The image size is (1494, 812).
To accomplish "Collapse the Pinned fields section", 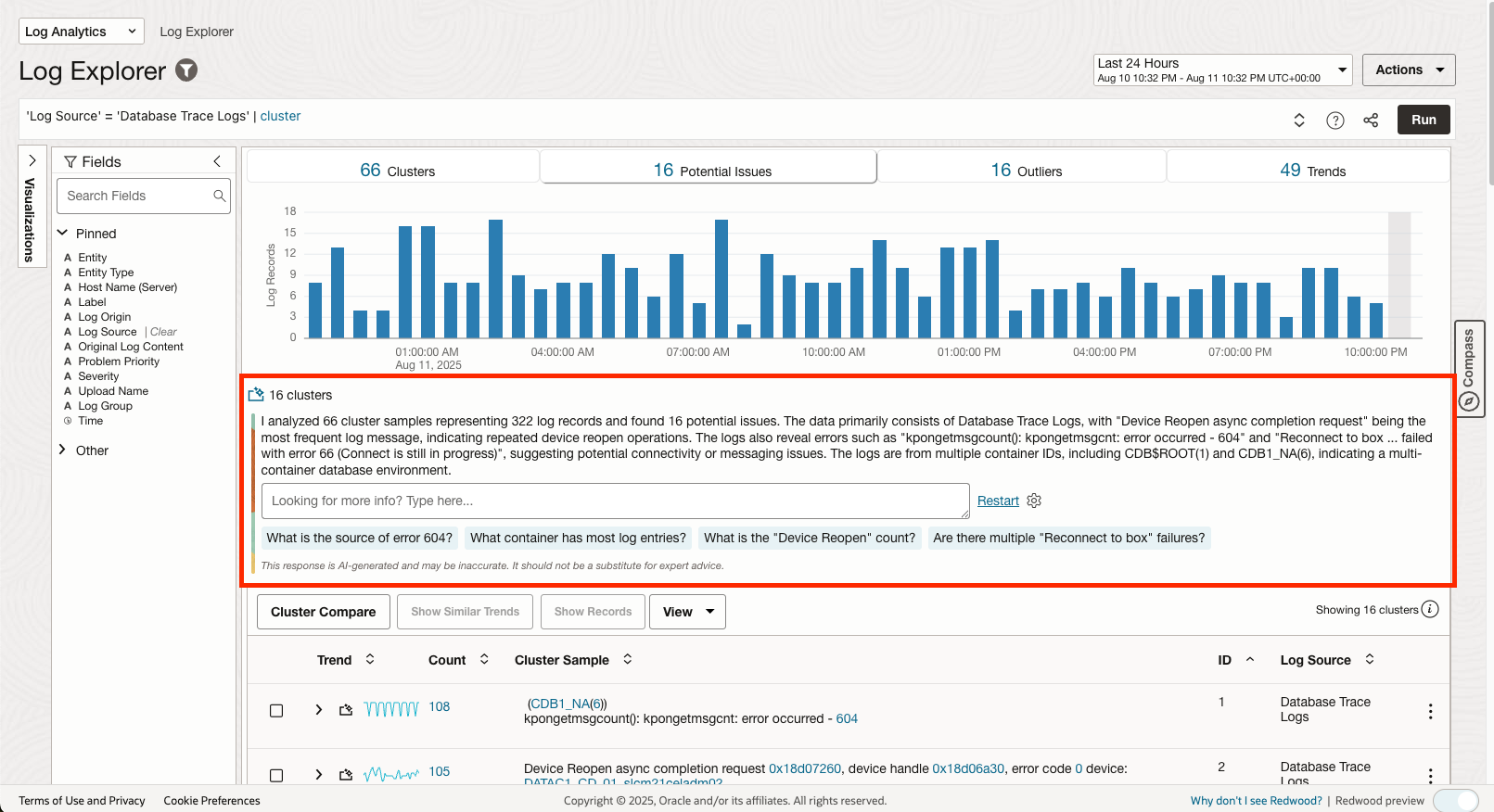I will 63,233.
